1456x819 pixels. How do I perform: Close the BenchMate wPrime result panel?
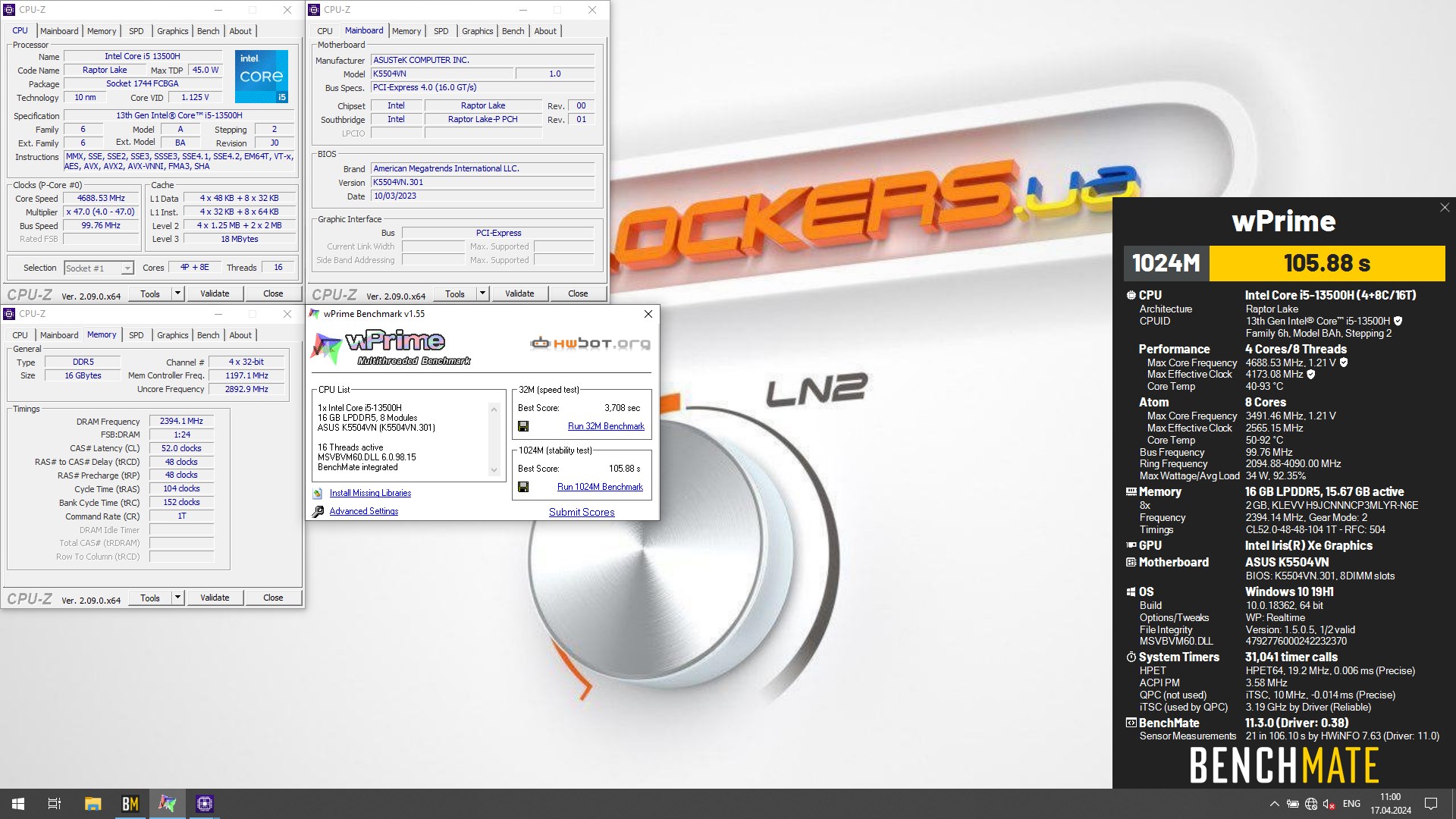click(x=1445, y=207)
